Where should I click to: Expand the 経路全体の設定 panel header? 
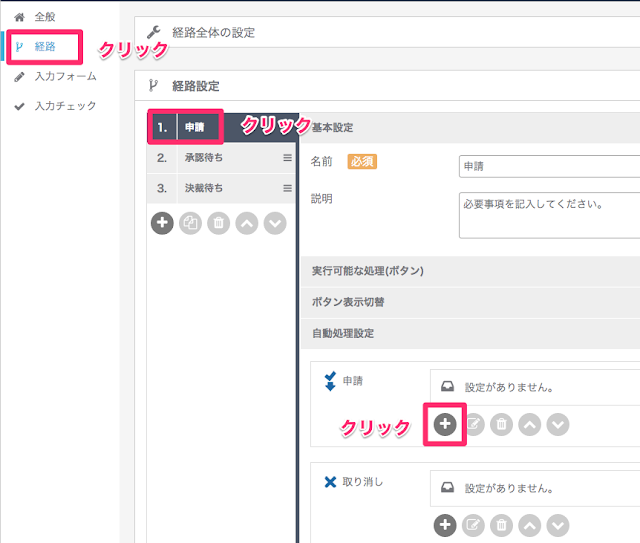pos(387,32)
